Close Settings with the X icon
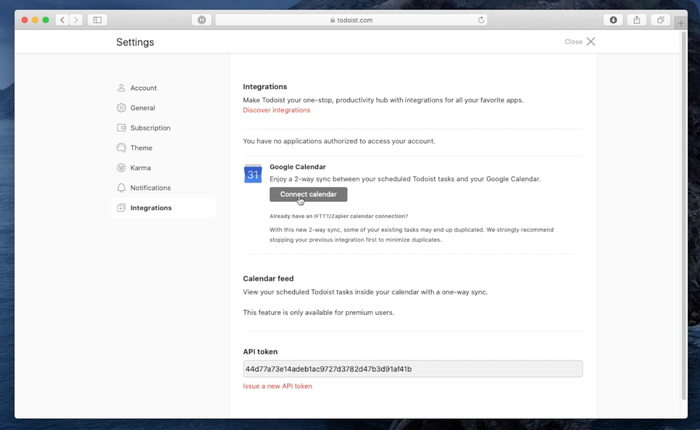 pos(591,42)
